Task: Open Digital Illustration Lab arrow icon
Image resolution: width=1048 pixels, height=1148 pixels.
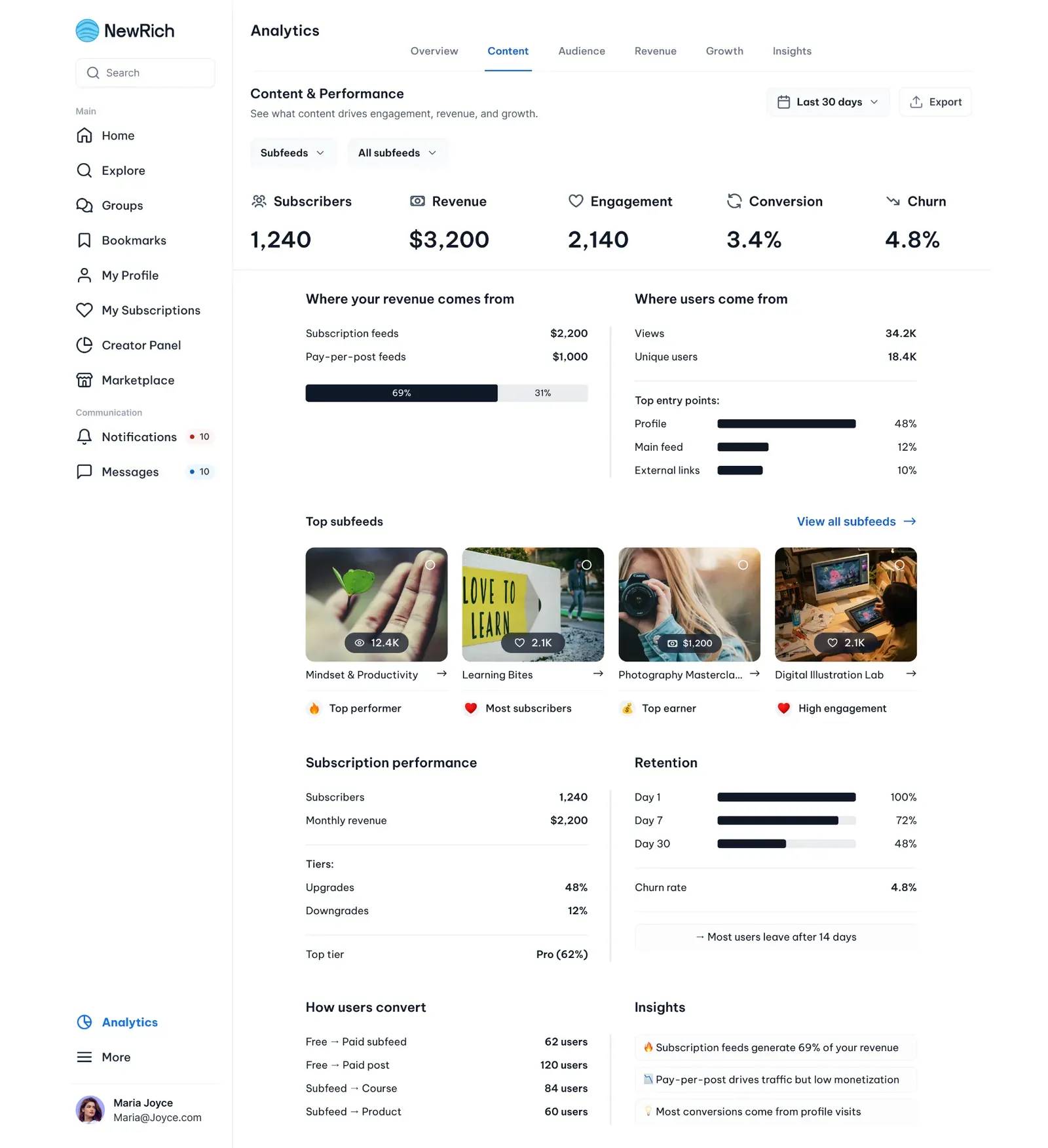Action: coord(911,674)
